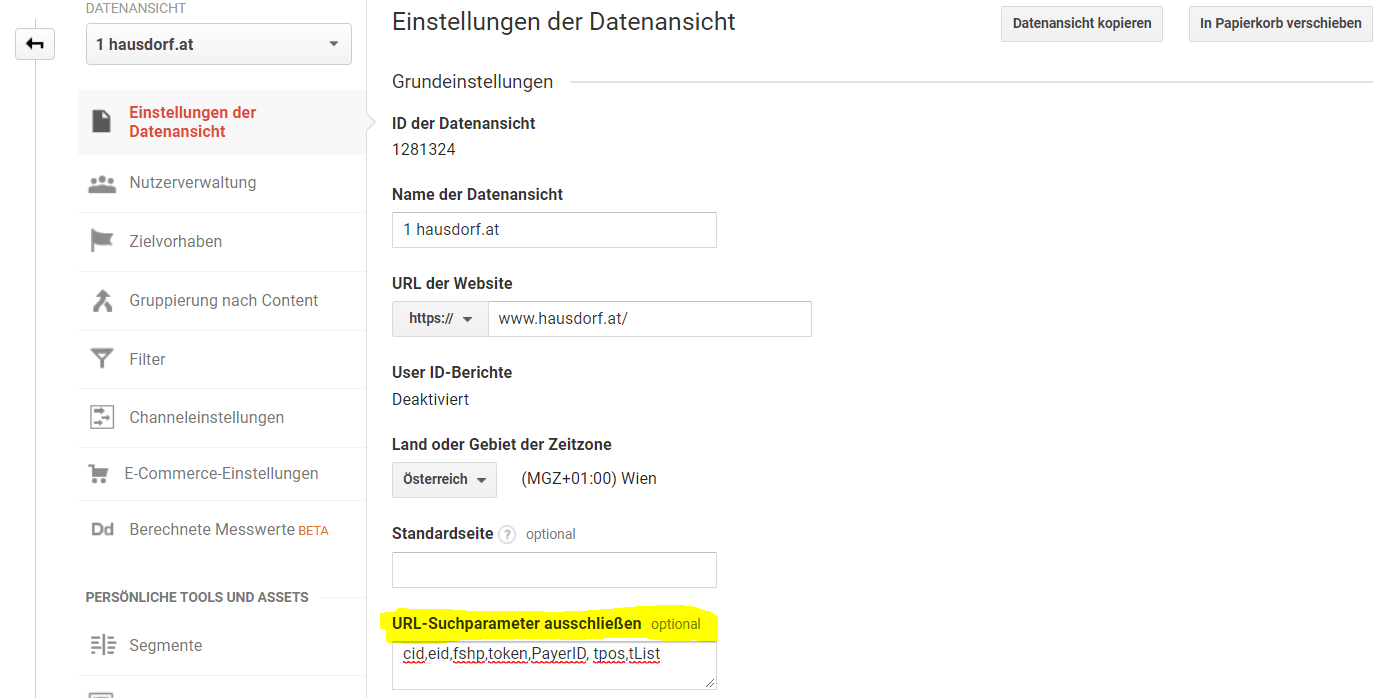Click the back arrow button
1392x698 pixels.
pyautogui.click(x=35, y=44)
